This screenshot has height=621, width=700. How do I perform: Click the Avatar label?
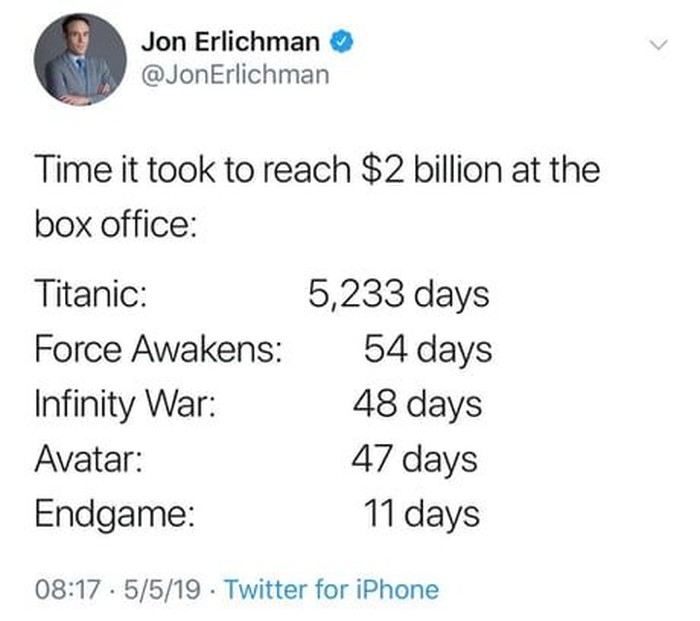click(x=89, y=459)
